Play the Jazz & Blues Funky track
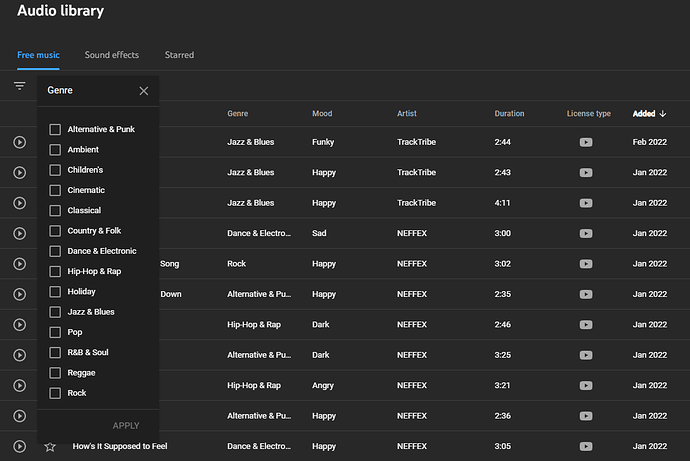This screenshot has width=690, height=461. pos(19,142)
